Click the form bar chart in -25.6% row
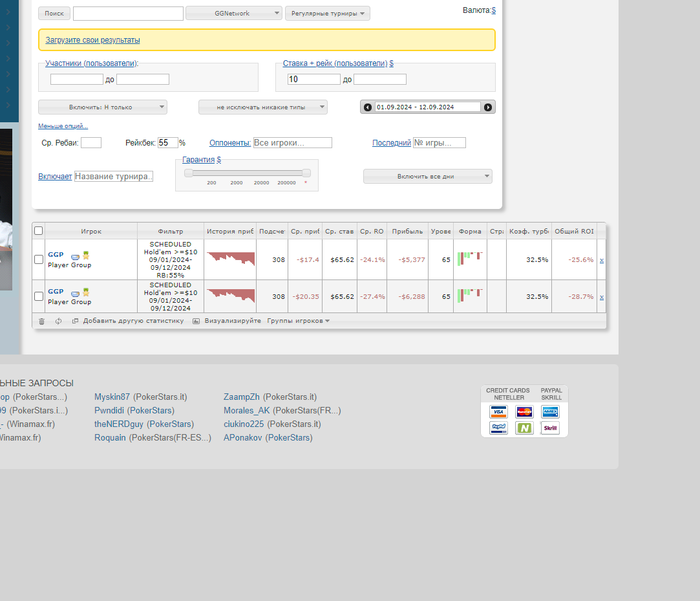 [470, 259]
